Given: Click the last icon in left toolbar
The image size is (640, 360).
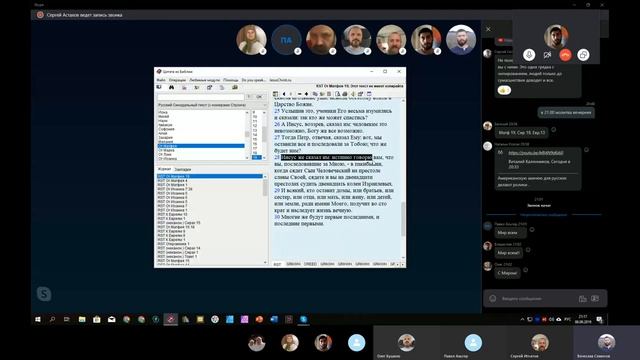Looking at the screenshot, I should (235, 87).
